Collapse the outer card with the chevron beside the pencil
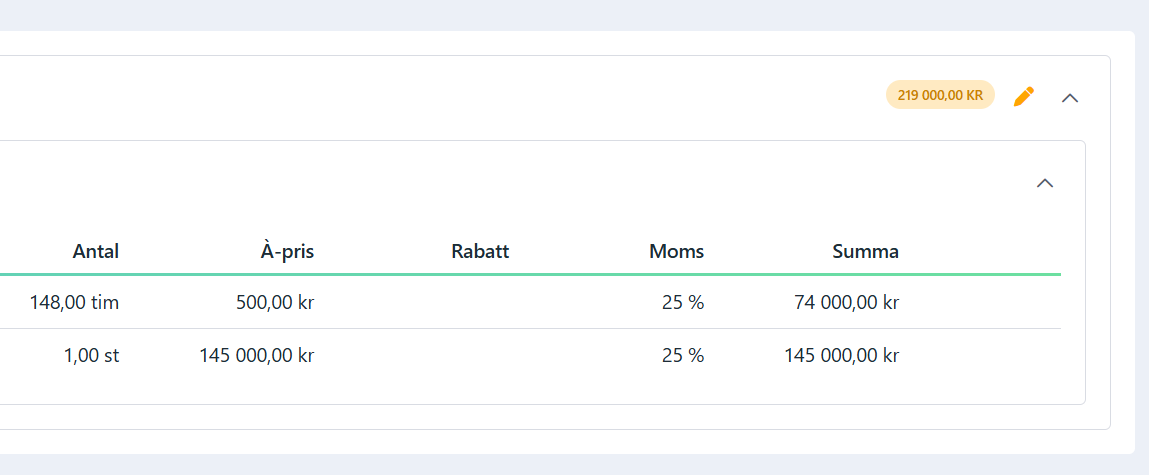This screenshot has width=1149, height=475. 1070,97
